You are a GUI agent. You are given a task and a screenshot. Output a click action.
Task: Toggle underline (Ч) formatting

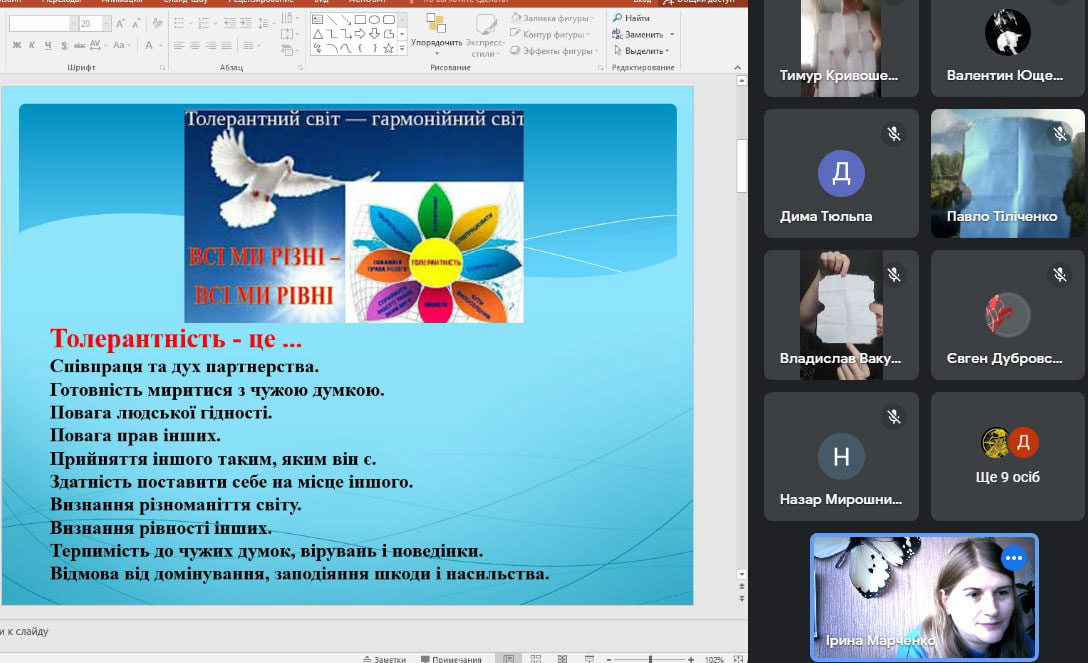(x=48, y=46)
